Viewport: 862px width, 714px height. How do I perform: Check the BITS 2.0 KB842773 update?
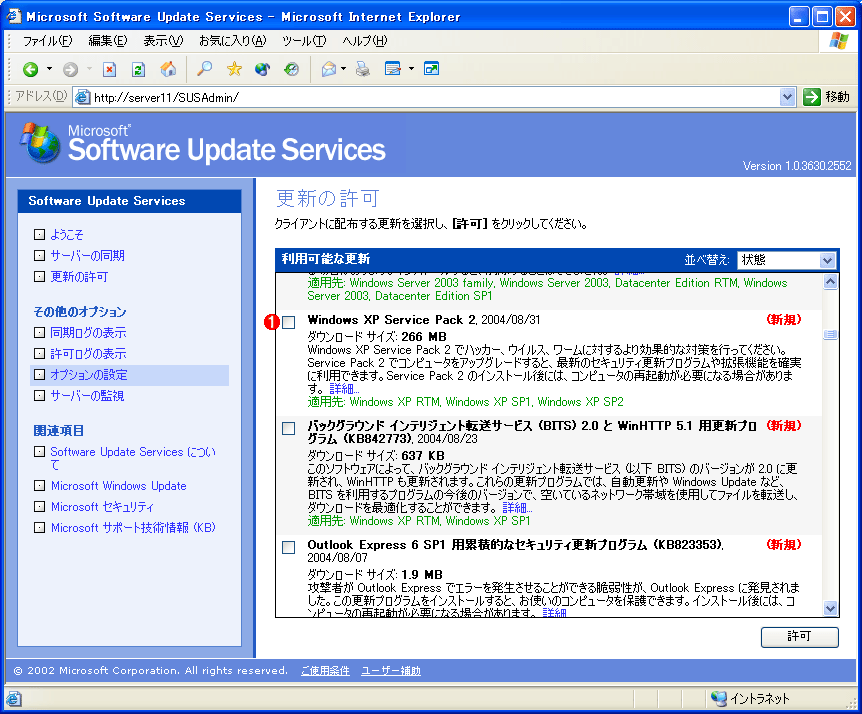(x=289, y=428)
